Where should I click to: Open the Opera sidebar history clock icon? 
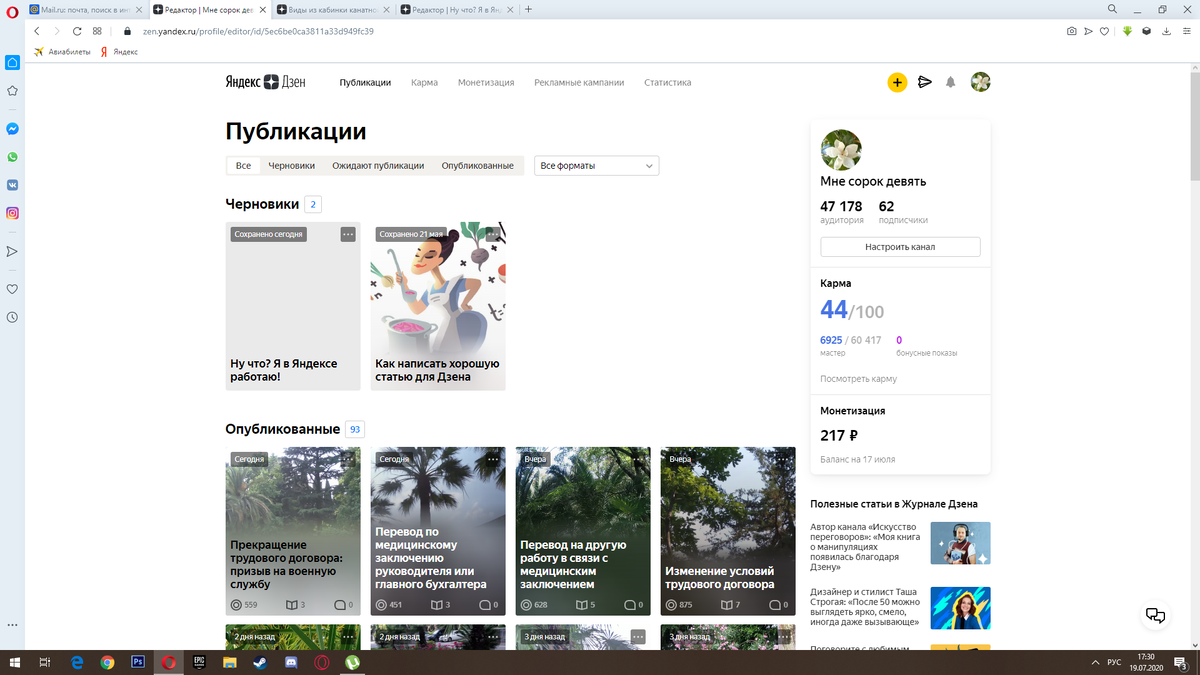point(13,317)
